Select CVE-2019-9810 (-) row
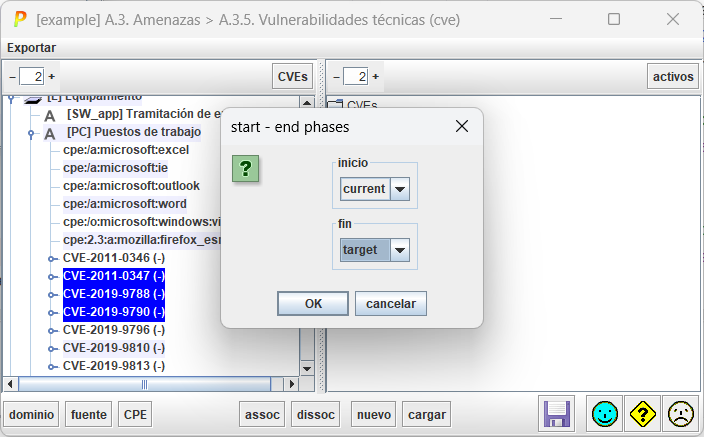 click(x=114, y=348)
